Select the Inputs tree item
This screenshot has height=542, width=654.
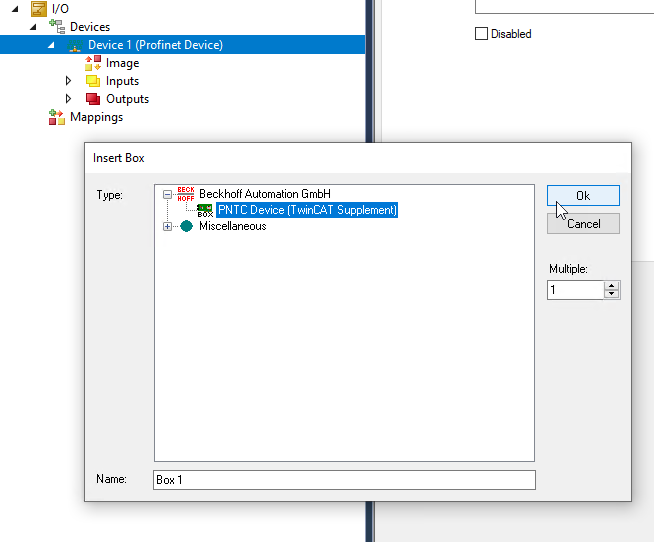click(122, 81)
